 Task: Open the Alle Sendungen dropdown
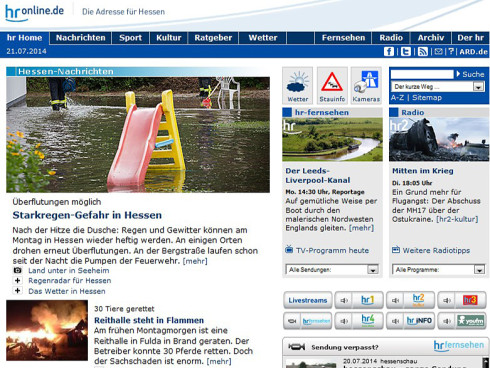[x=332, y=269]
